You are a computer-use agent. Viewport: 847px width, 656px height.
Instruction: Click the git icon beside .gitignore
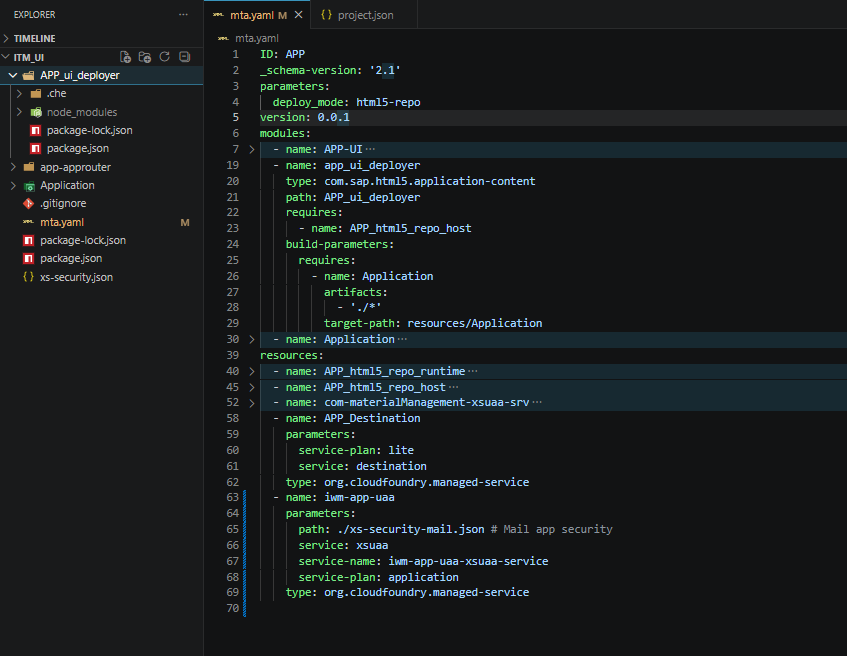pos(29,204)
